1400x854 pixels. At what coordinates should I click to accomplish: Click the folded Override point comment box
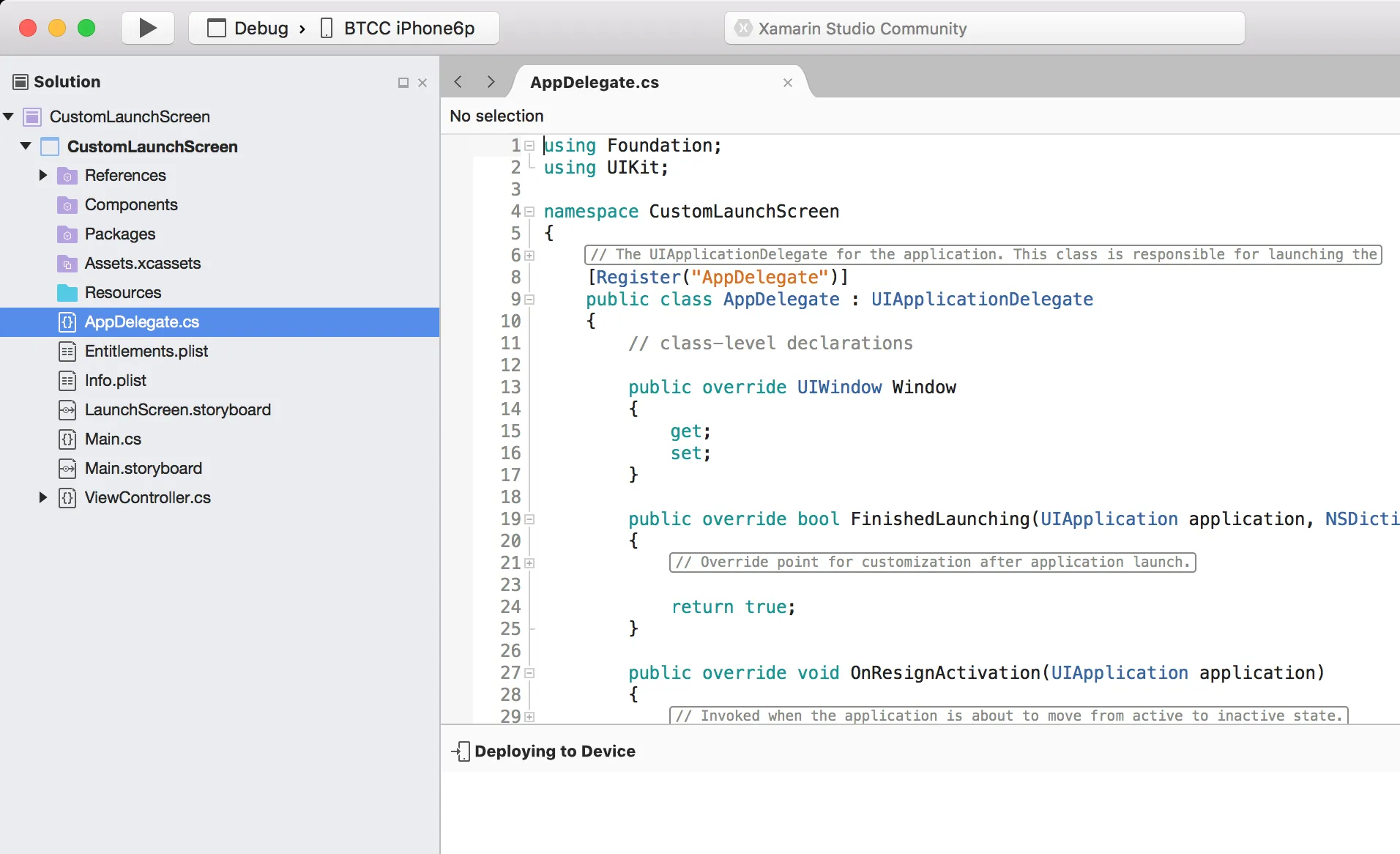[933, 562]
